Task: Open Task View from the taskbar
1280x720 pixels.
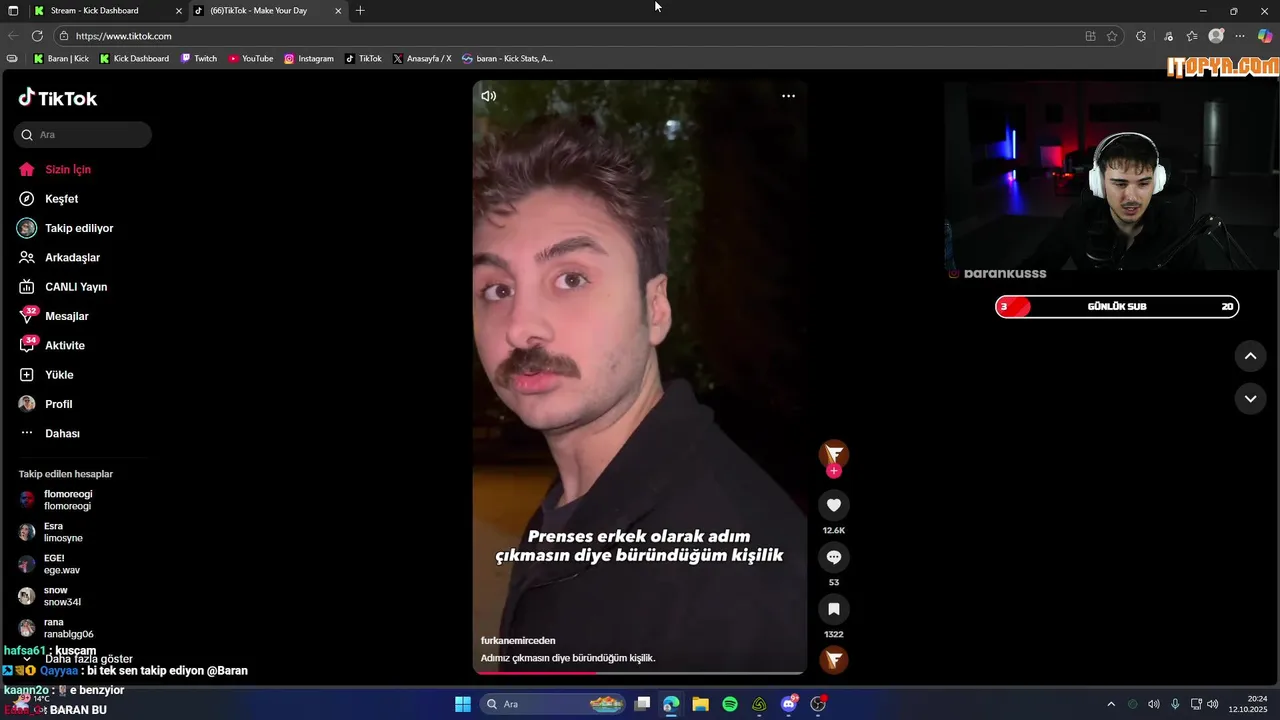Action: click(x=642, y=704)
